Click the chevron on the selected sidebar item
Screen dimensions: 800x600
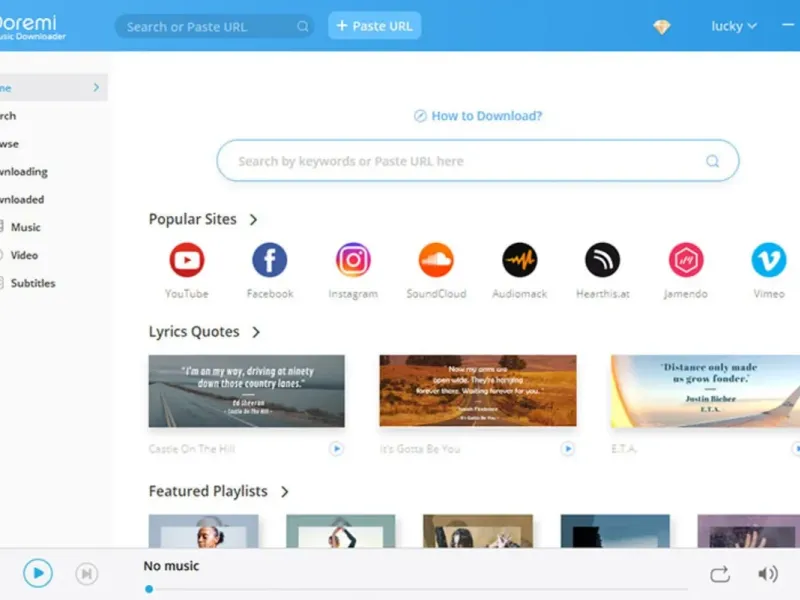tap(96, 87)
